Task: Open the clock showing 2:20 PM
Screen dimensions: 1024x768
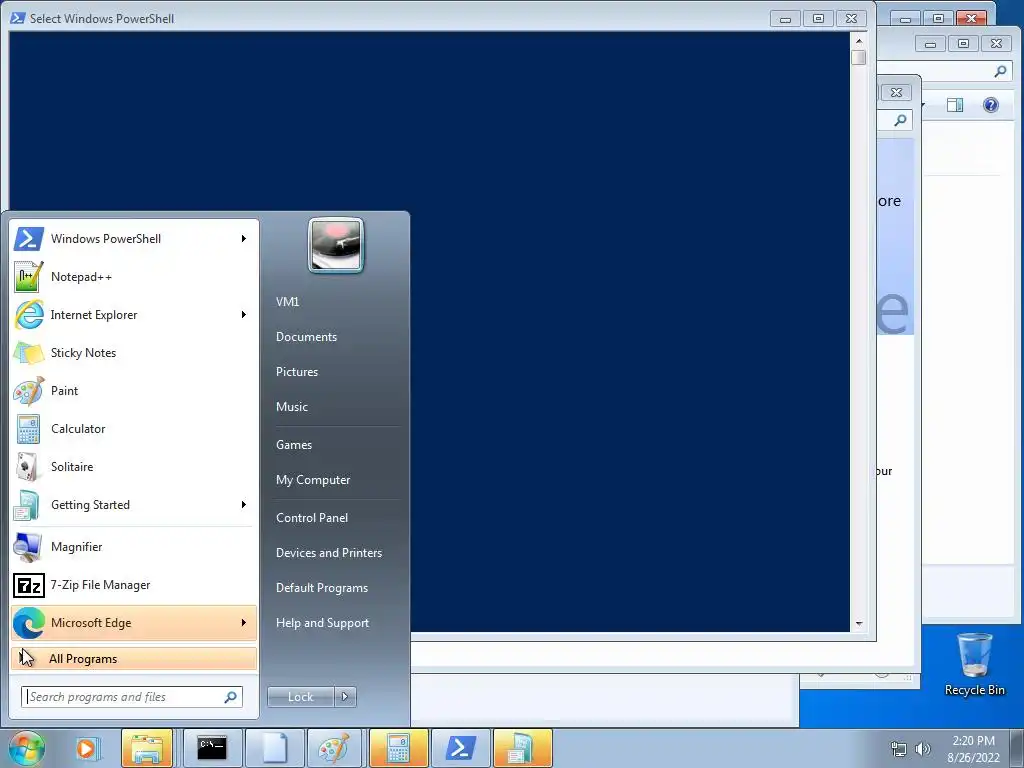Action: click(973, 749)
